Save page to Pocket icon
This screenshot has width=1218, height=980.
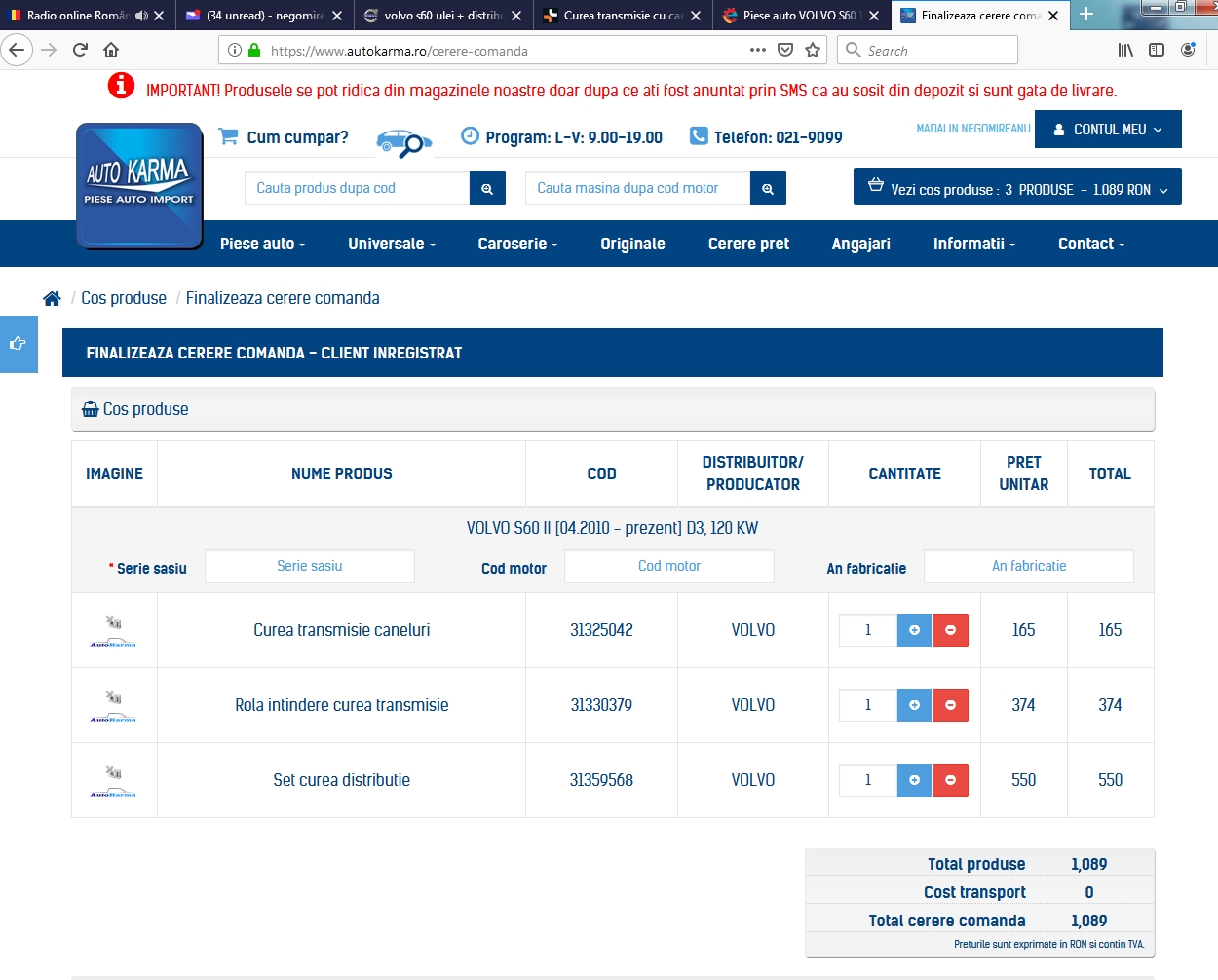[785, 50]
